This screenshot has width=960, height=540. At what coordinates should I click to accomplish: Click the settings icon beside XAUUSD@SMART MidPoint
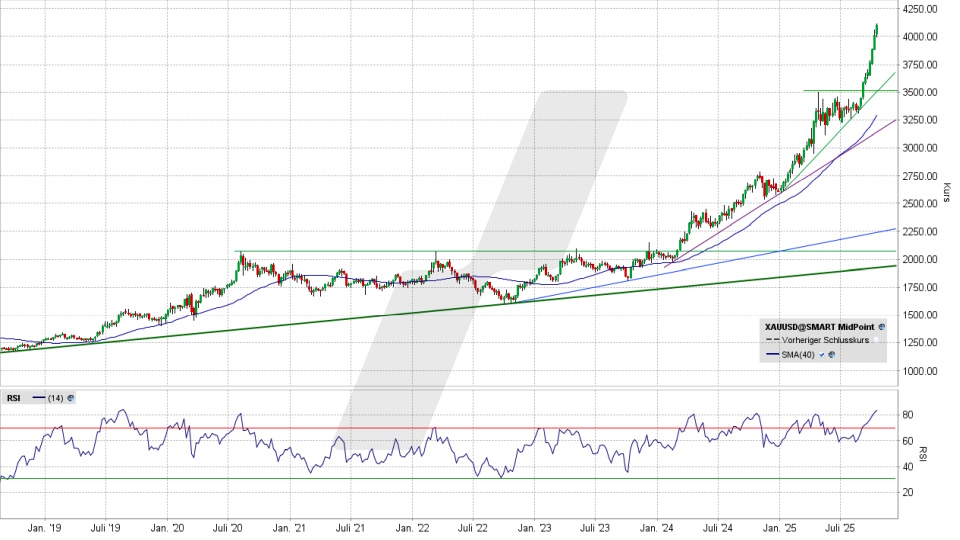tap(882, 326)
